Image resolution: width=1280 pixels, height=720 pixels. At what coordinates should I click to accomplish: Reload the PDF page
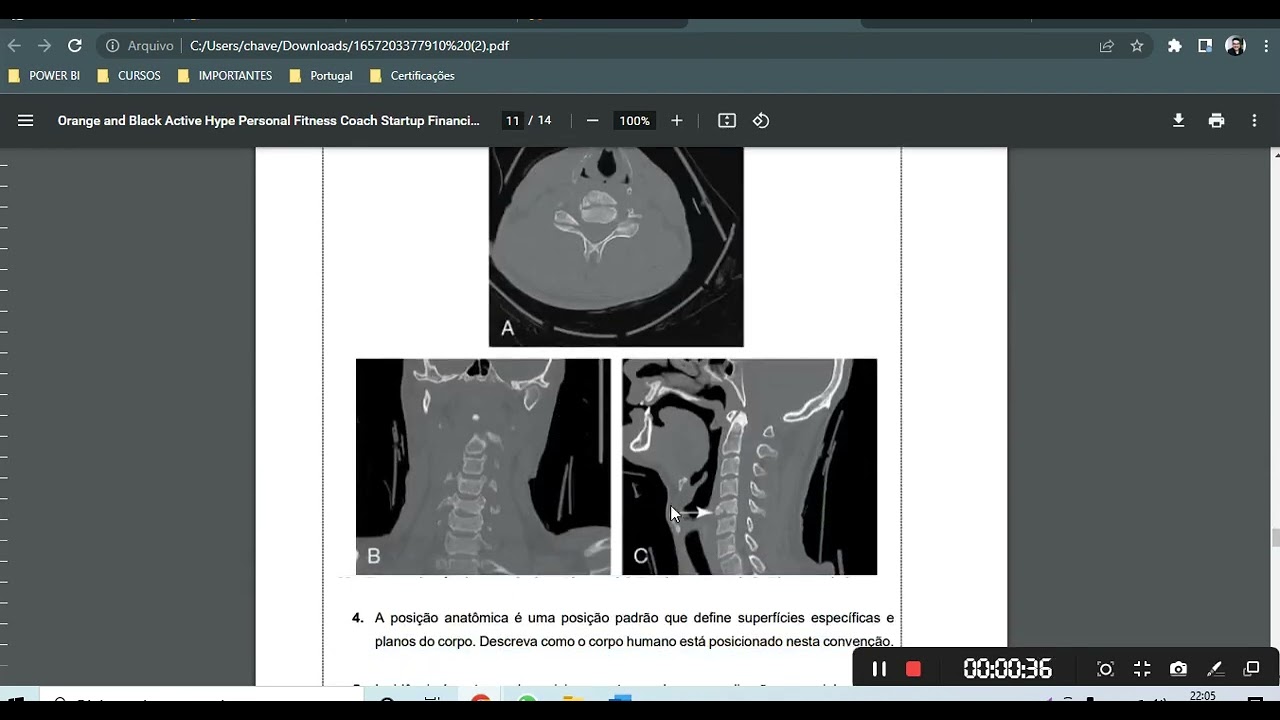(75, 45)
